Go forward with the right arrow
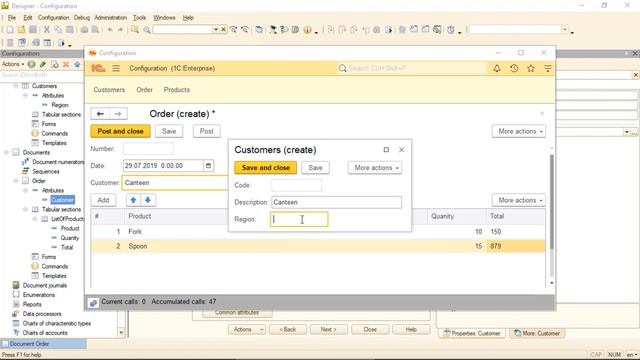The width and height of the screenshot is (640, 360). coord(118,114)
